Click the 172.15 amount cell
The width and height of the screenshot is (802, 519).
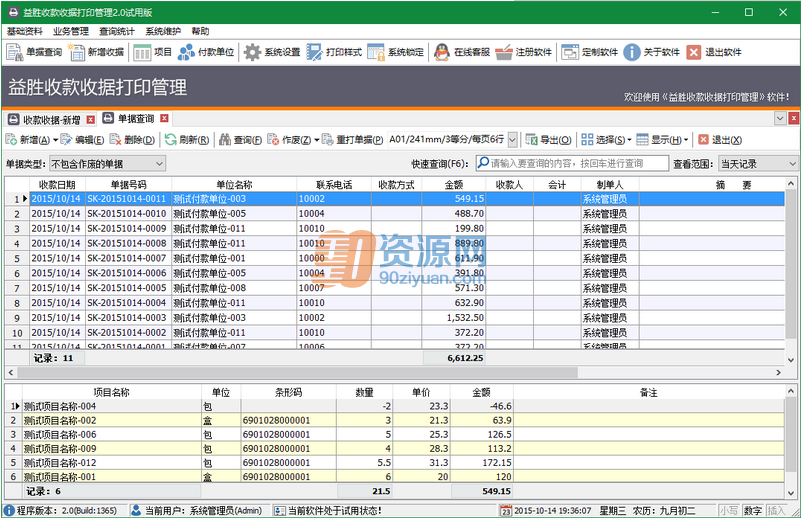click(x=482, y=463)
